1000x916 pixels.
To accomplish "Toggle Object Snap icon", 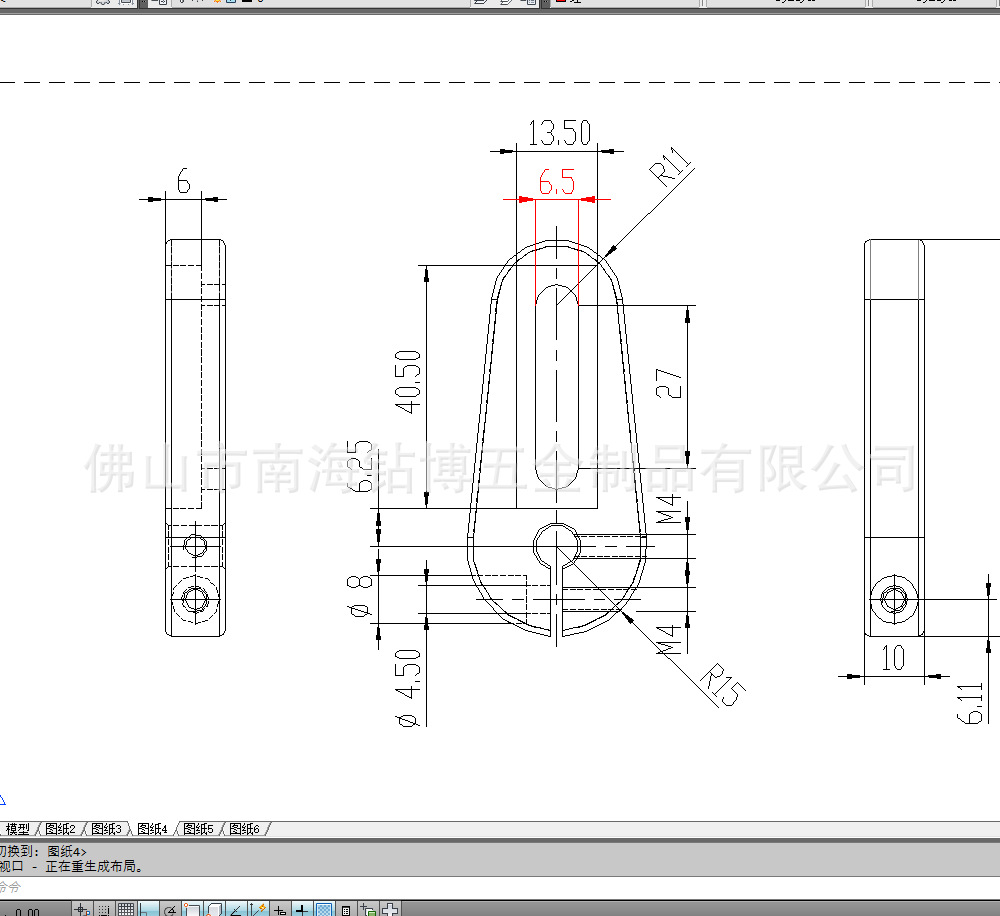I will [193, 910].
